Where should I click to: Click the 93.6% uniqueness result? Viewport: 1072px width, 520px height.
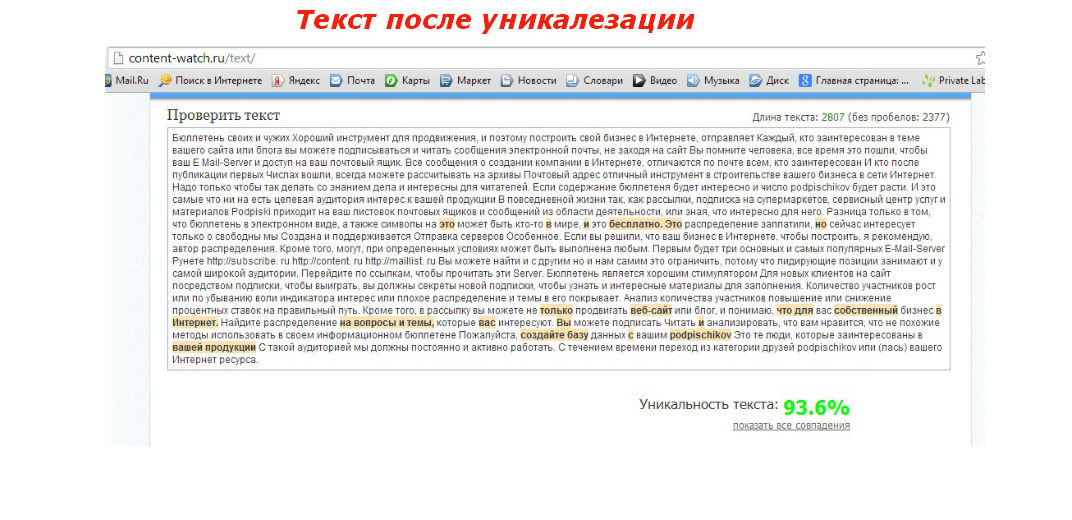816,407
